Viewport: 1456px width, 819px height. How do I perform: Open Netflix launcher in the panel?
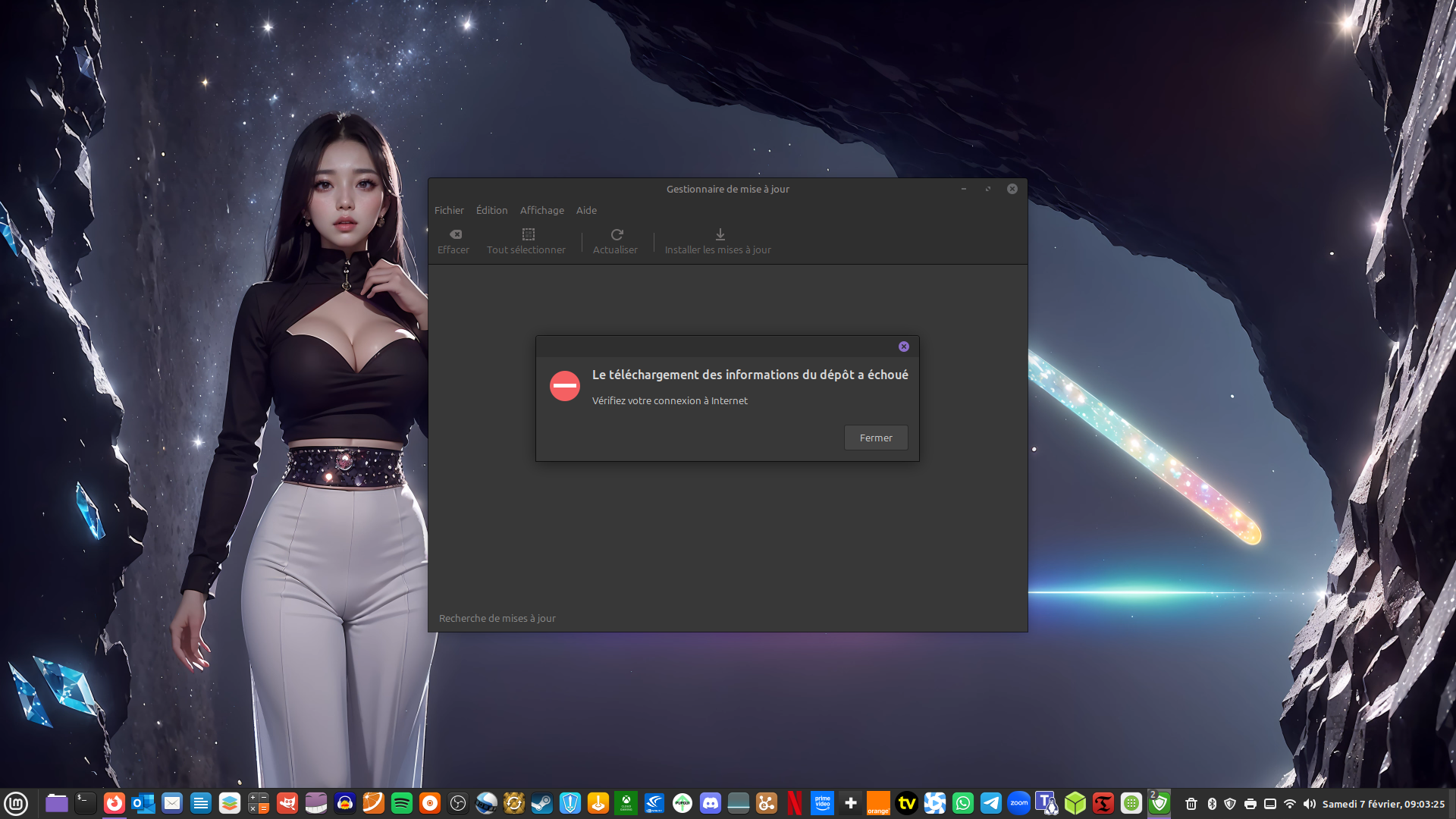point(794,803)
